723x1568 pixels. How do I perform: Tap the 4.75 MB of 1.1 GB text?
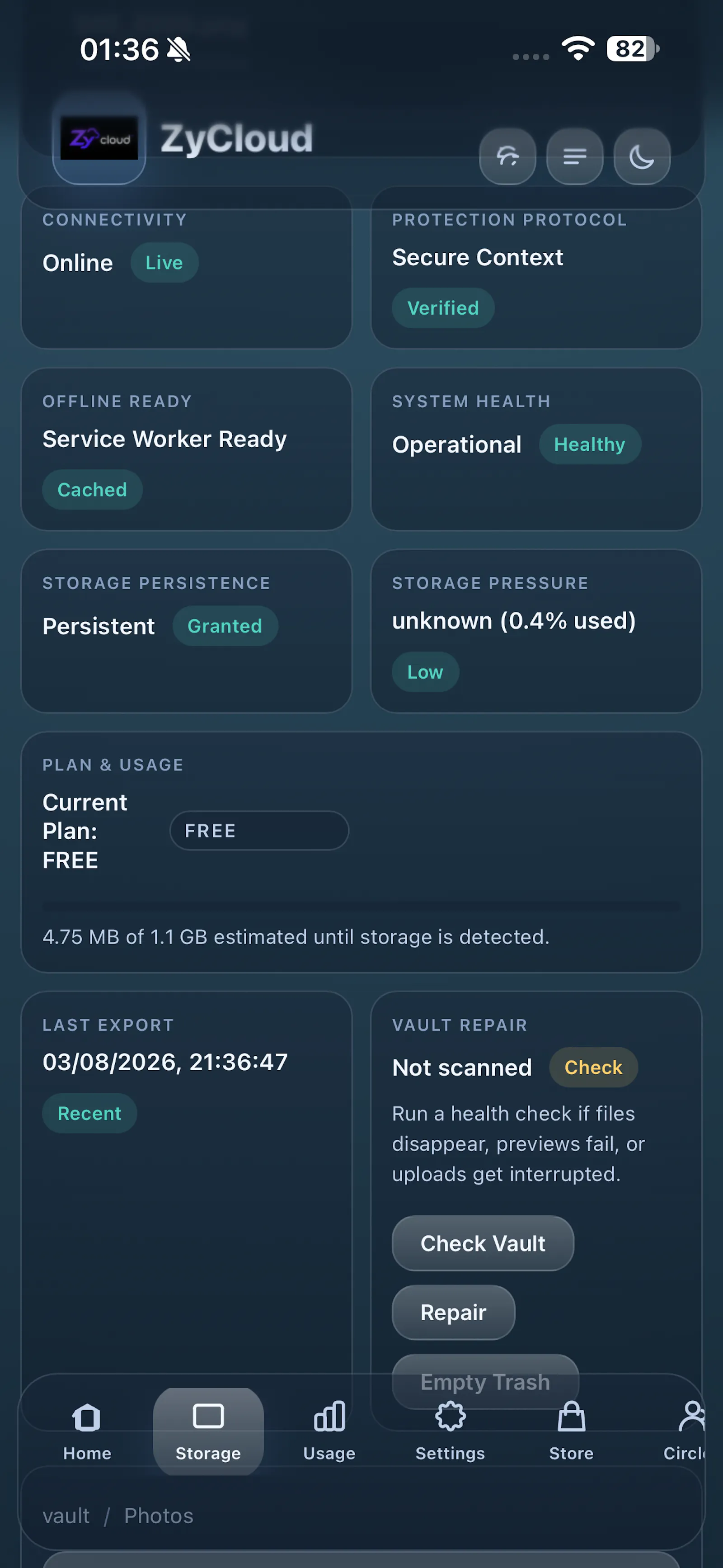296,937
